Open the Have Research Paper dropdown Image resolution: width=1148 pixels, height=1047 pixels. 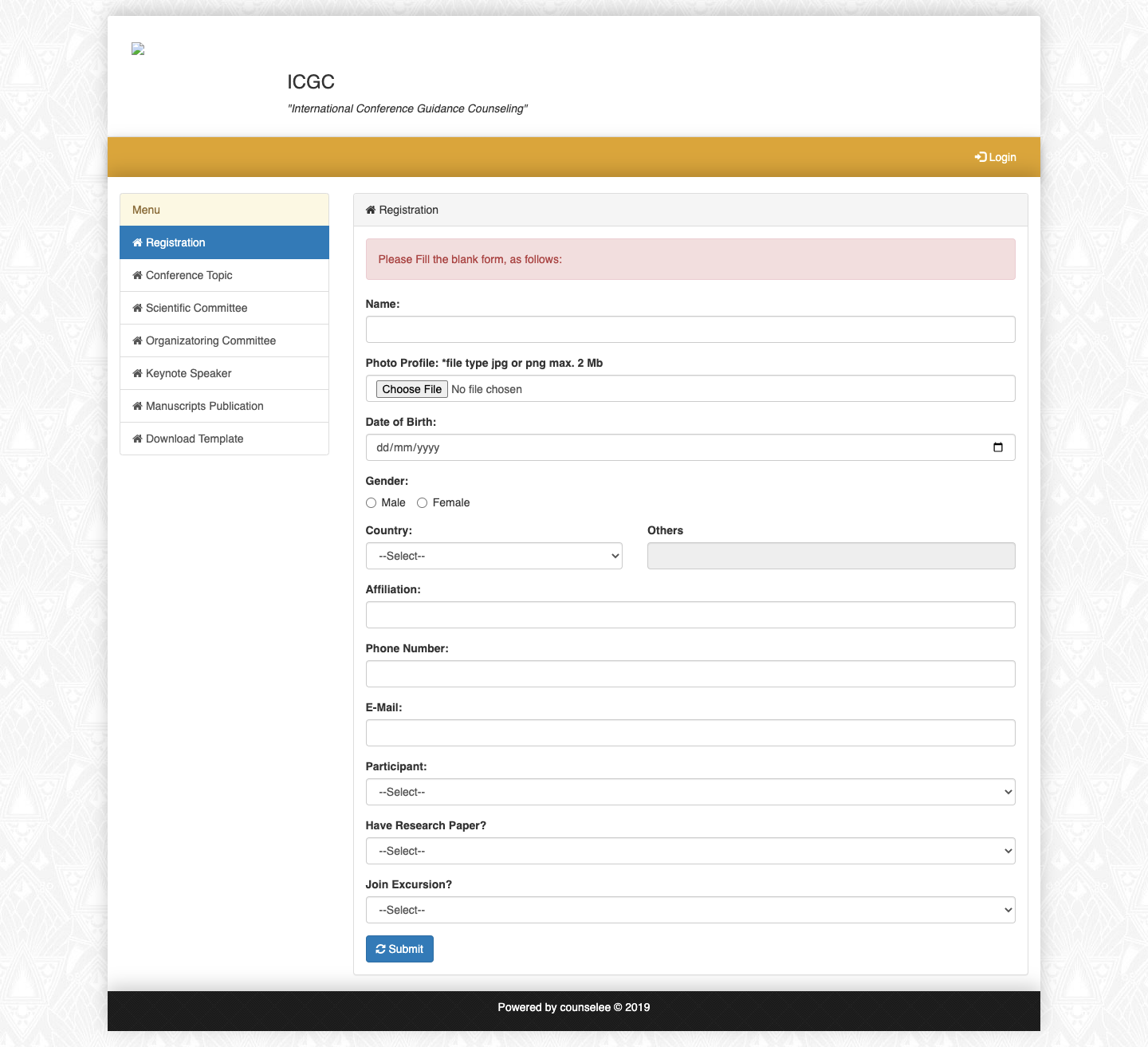(x=690, y=851)
